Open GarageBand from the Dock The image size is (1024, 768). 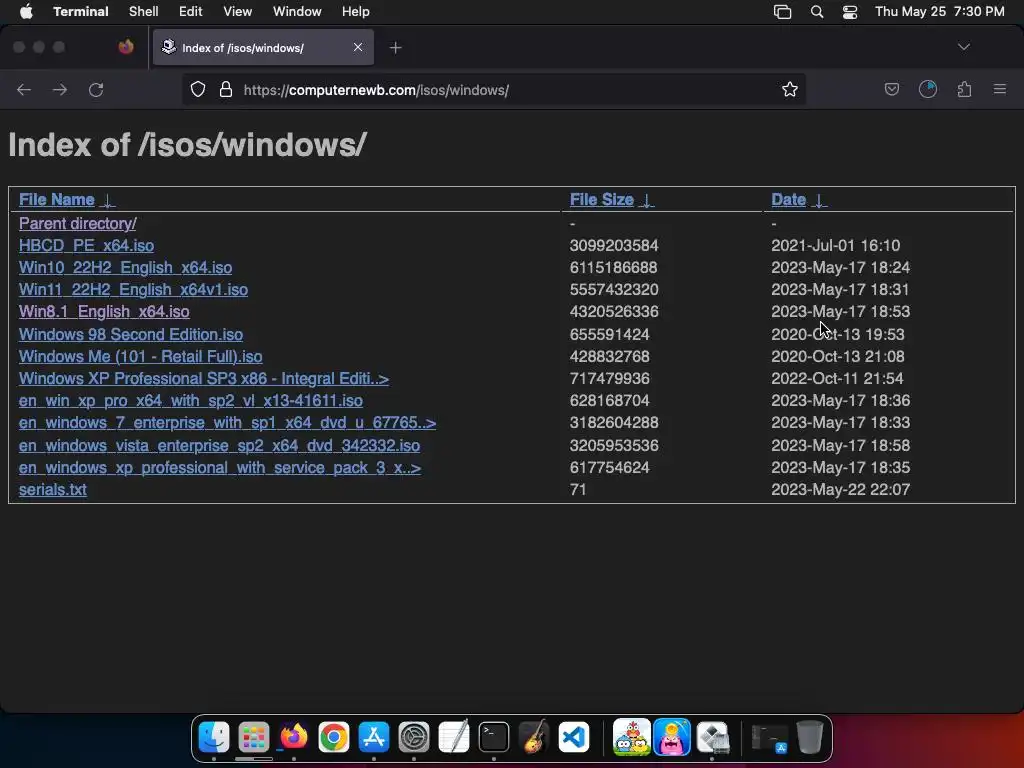(x=534, y=737)
